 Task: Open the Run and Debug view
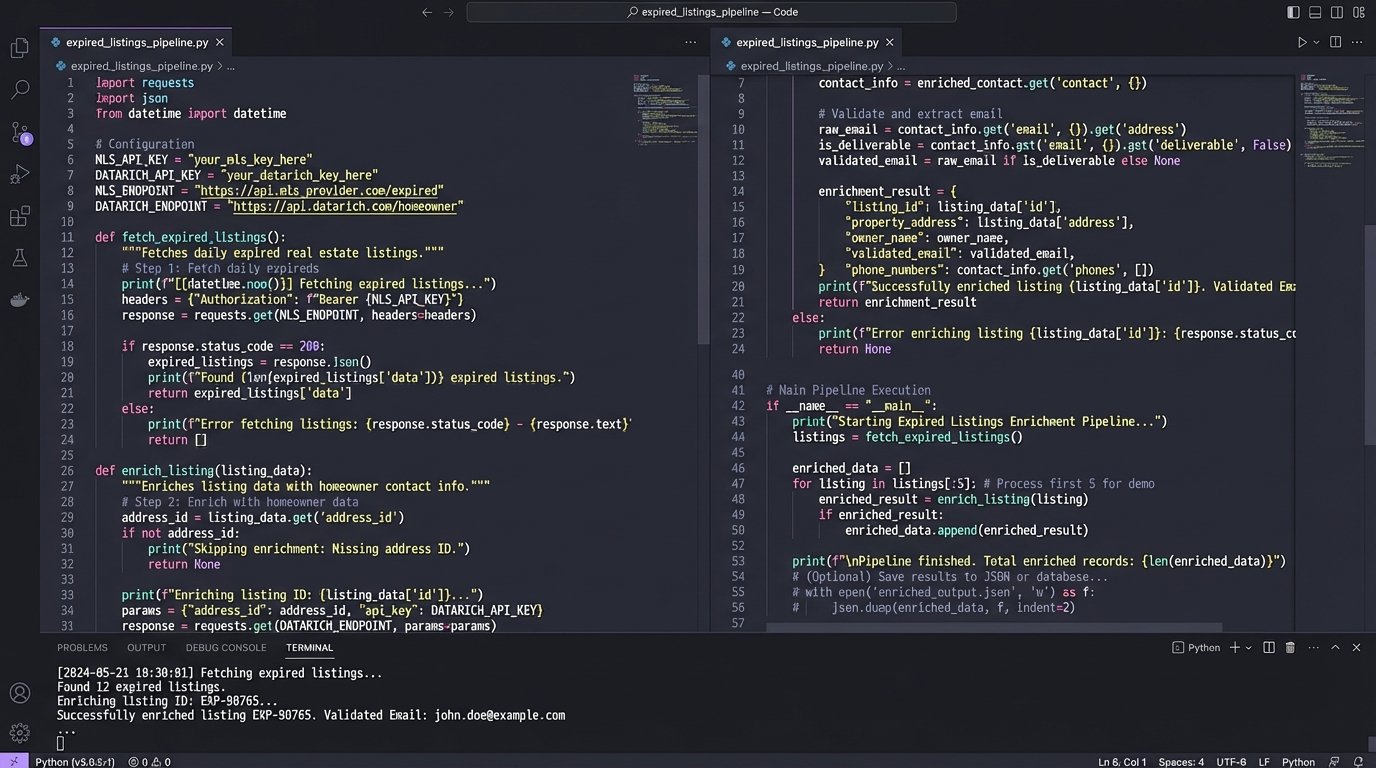coord(20,174)
